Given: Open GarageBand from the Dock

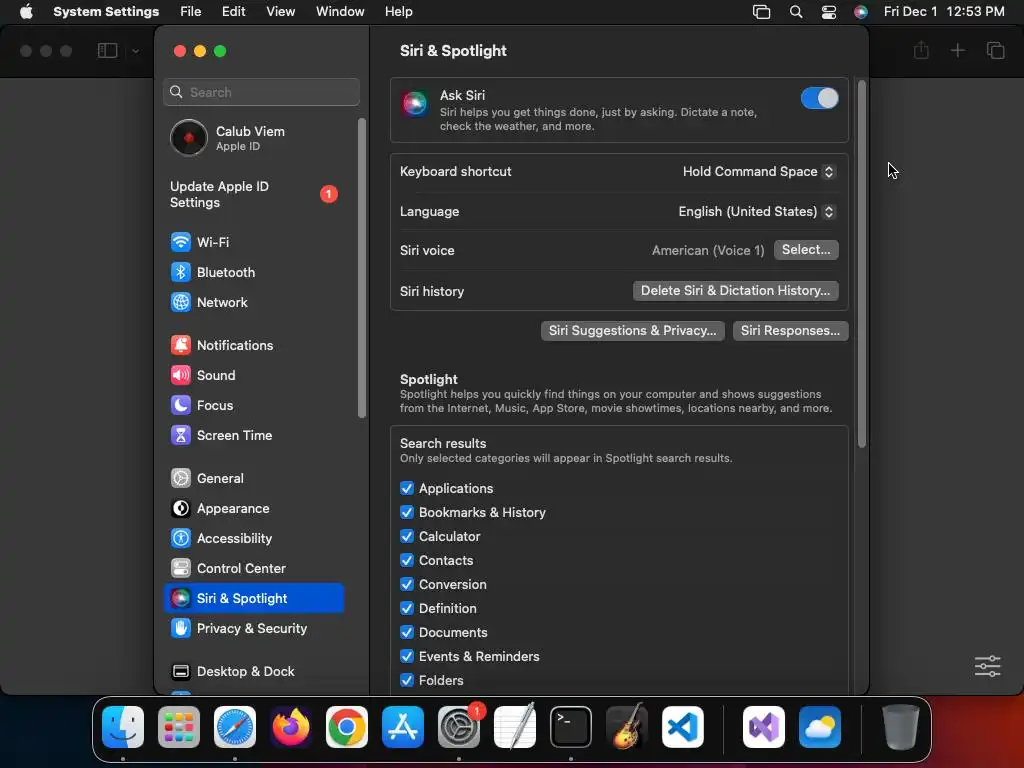Looking at the screenshot, I should point(627,727).
